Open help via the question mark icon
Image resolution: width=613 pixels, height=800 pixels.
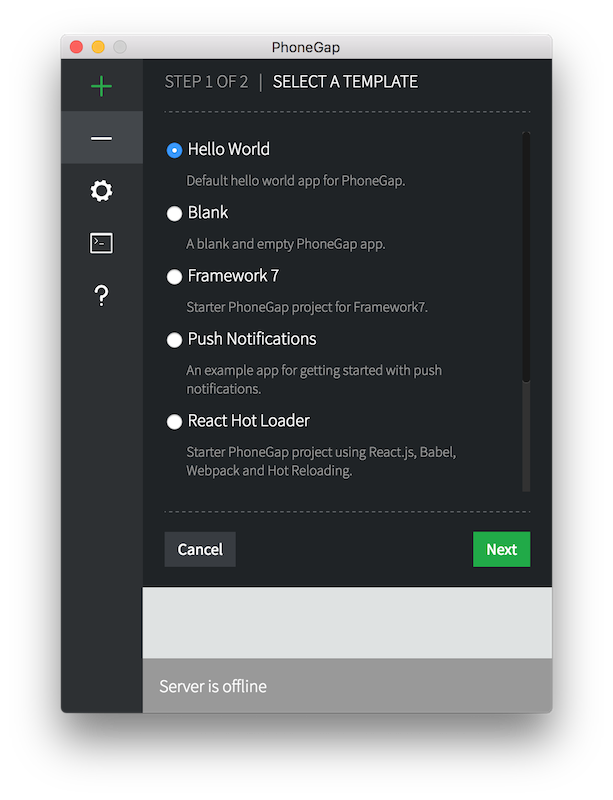[102, 295]
